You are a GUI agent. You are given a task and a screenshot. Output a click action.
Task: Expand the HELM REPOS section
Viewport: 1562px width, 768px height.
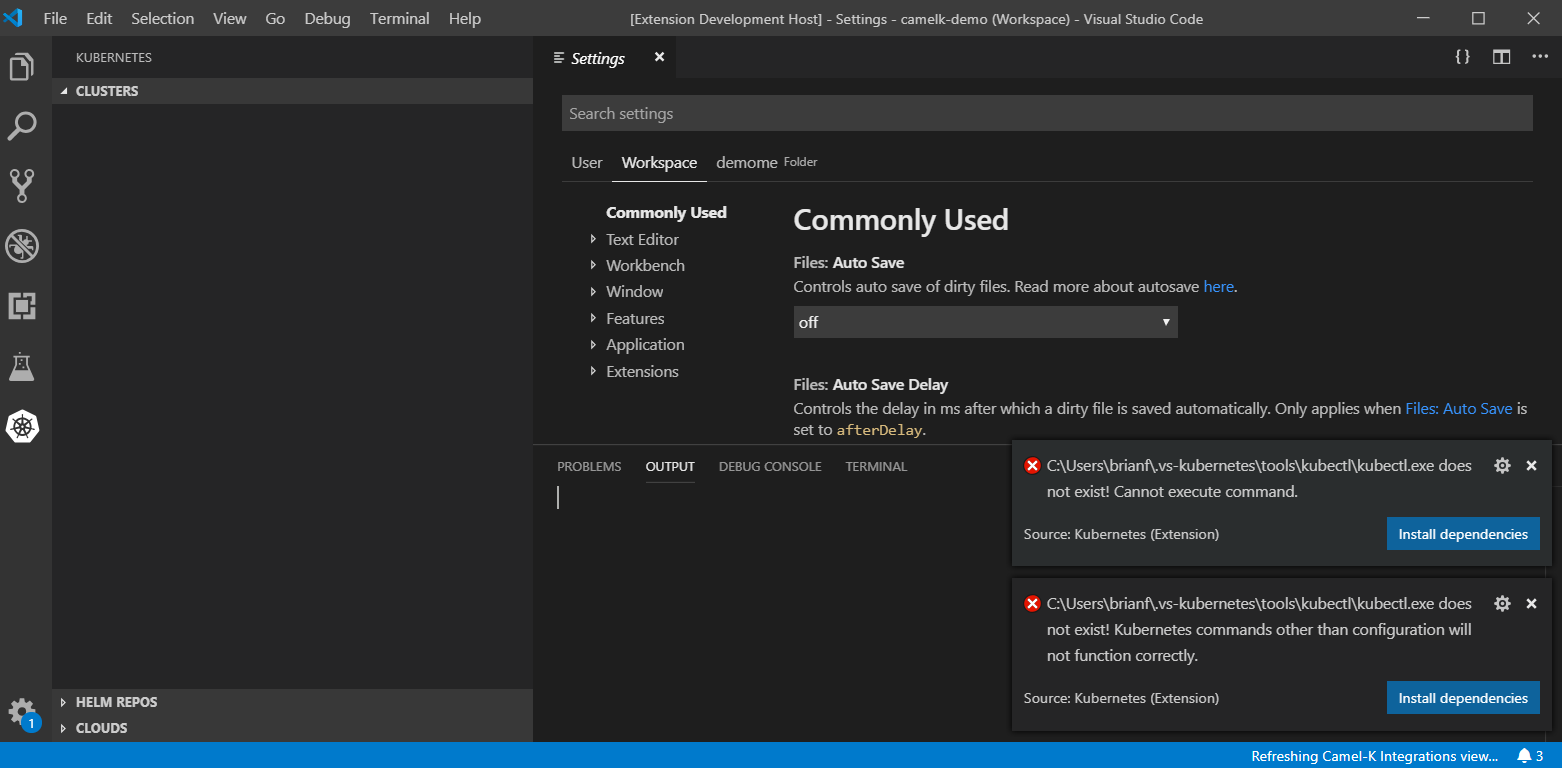click(117, 702)
